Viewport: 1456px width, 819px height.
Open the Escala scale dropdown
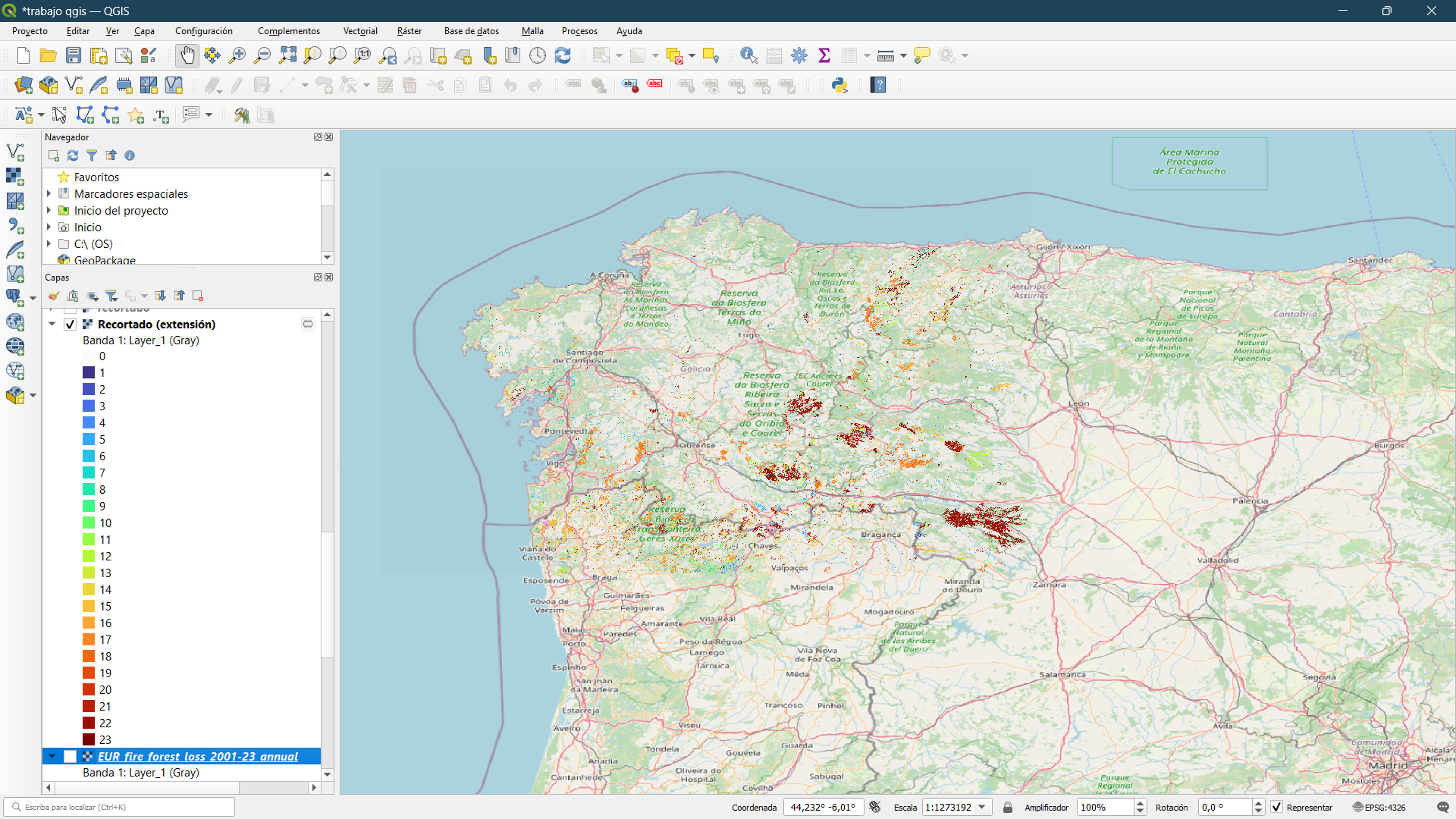point(983,808)
